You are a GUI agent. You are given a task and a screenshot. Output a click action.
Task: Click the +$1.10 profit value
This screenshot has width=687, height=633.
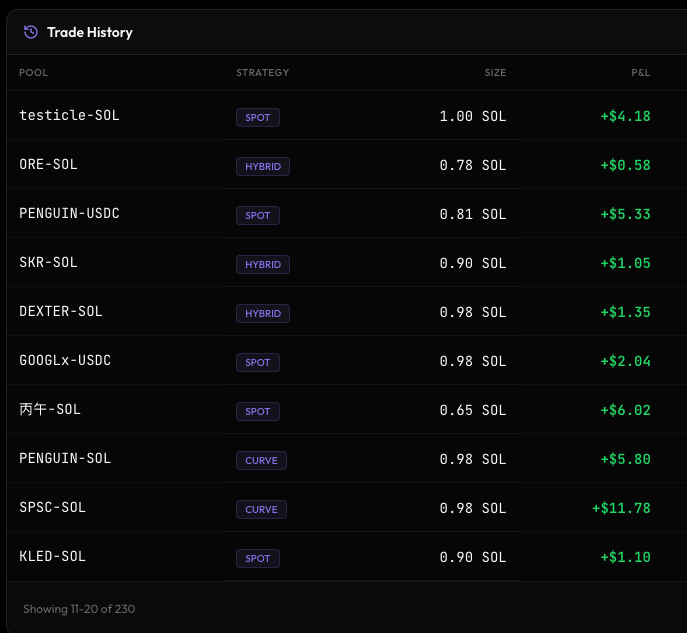[625, 558]
